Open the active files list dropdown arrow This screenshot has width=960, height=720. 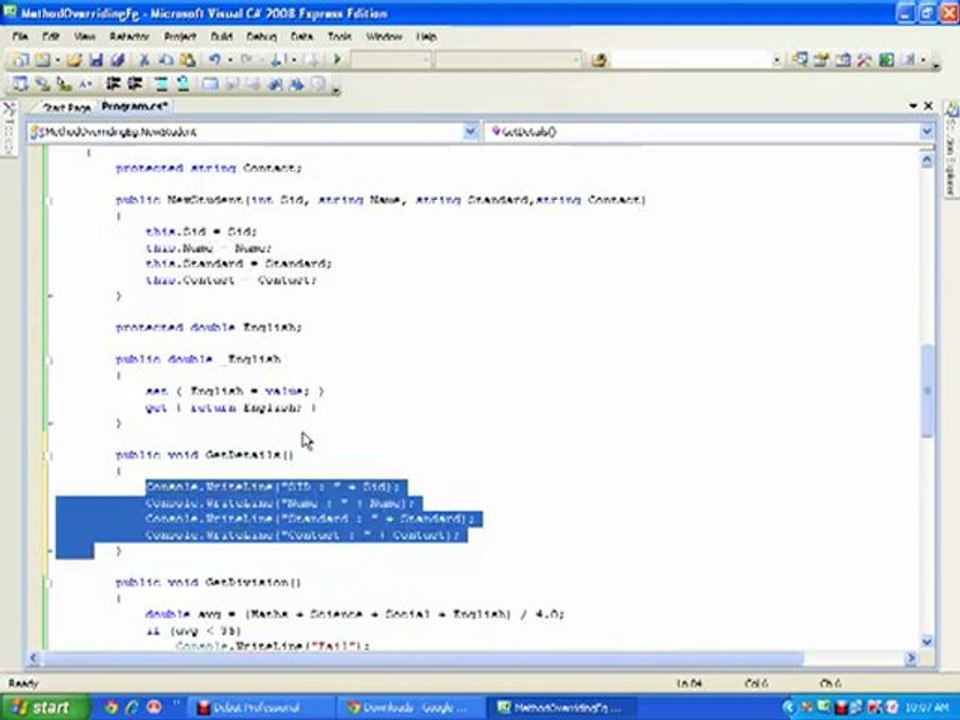(913, 106)
